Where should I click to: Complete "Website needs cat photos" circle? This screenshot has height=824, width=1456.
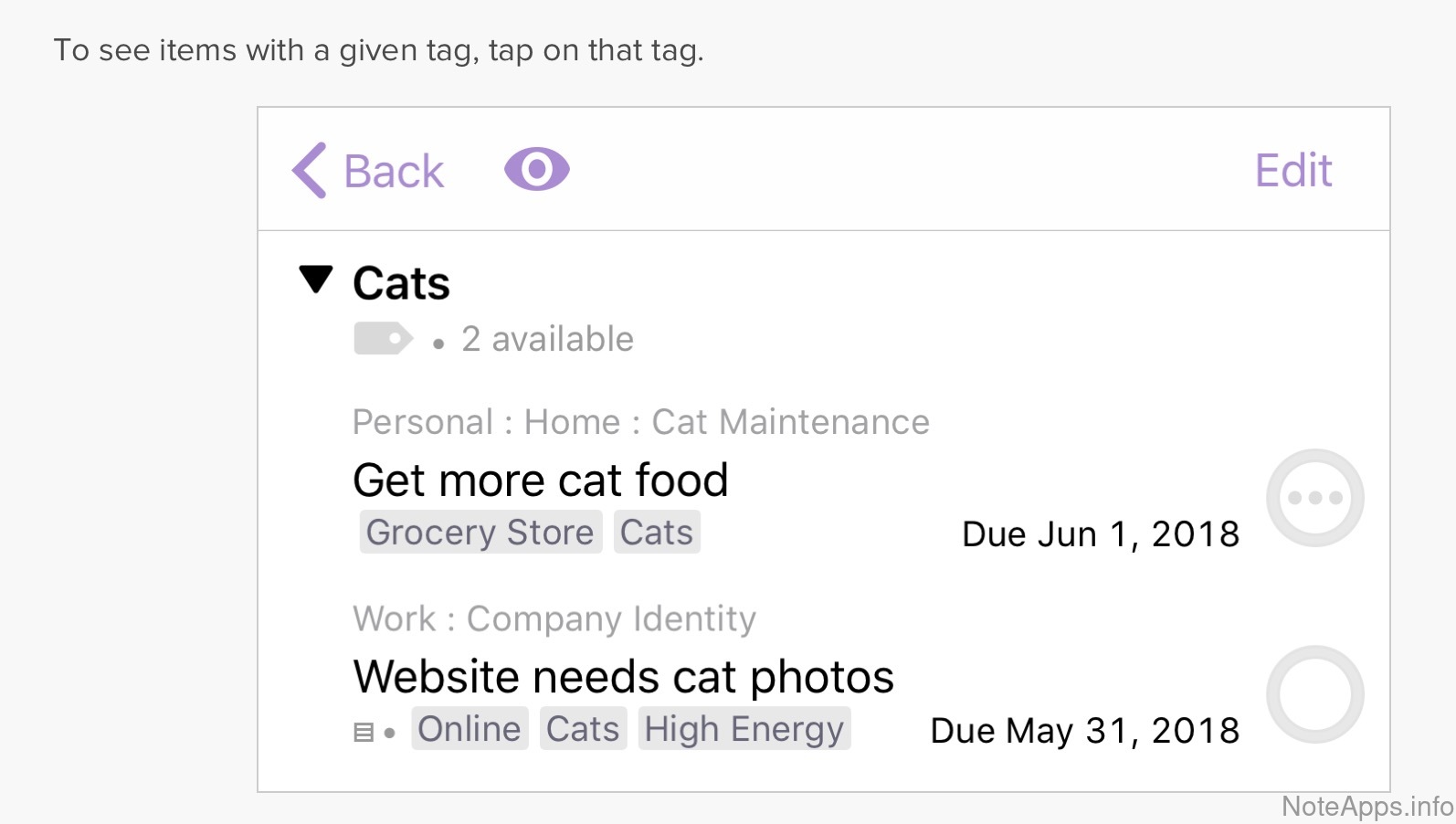tap(1314, 694)
